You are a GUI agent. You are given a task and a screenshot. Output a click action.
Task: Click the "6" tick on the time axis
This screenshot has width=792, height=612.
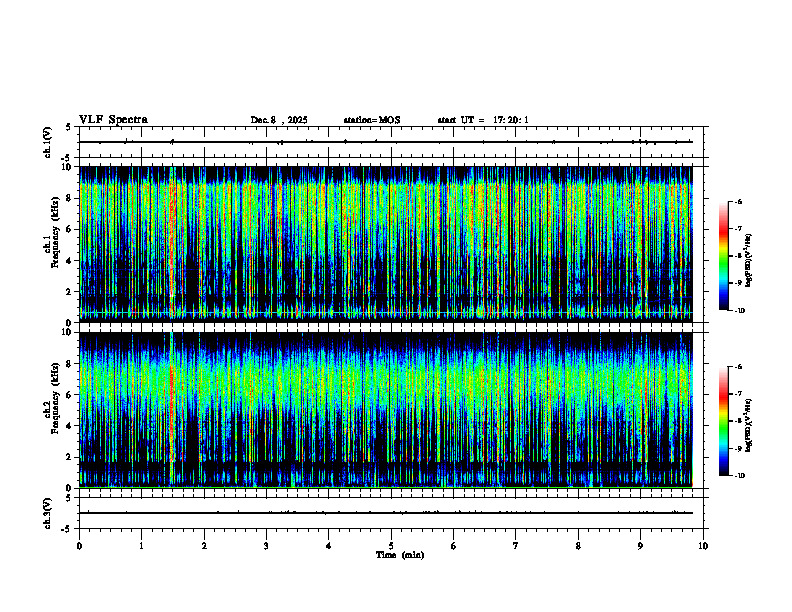click(453, 546)
